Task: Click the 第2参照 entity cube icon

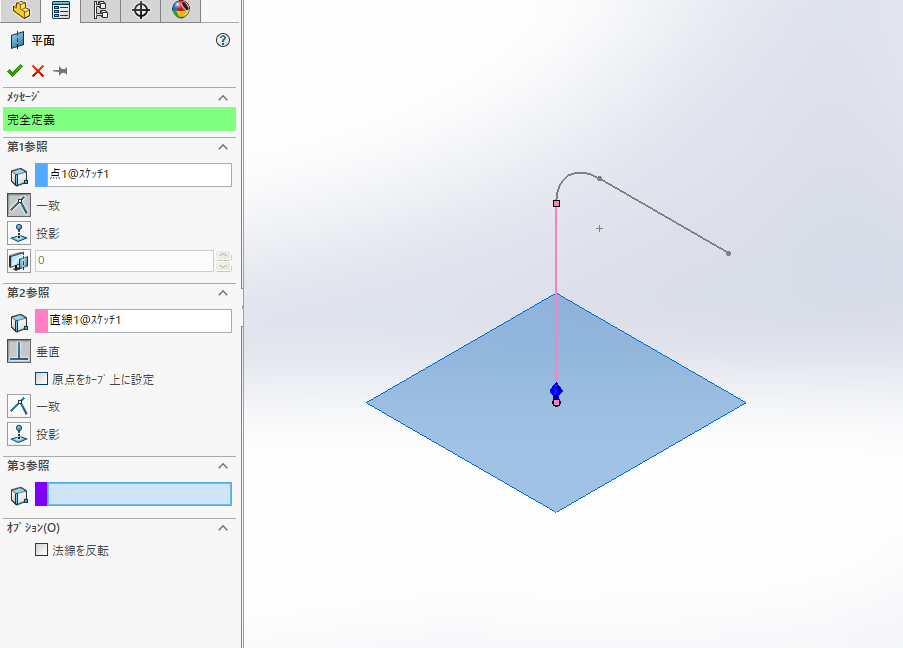Action: point(19,322)
